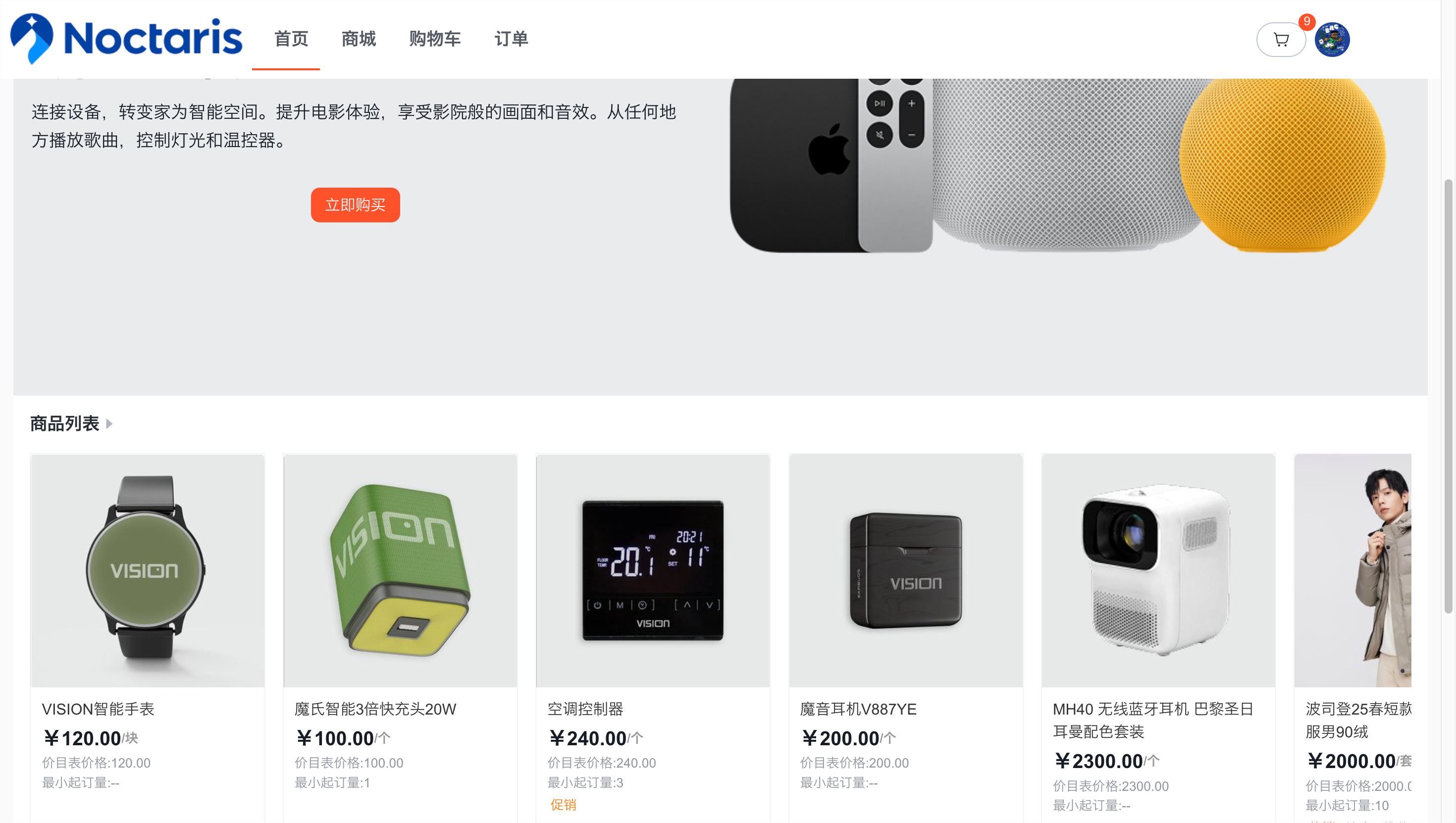Click the 波司登 jacket product image
1456x823 pixels.
[x=1352, y=570]
